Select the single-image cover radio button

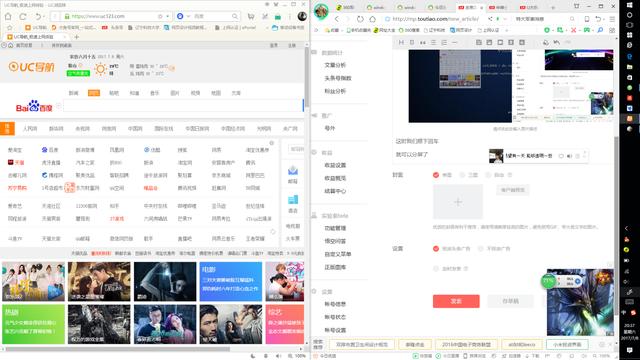coord(436,175)
